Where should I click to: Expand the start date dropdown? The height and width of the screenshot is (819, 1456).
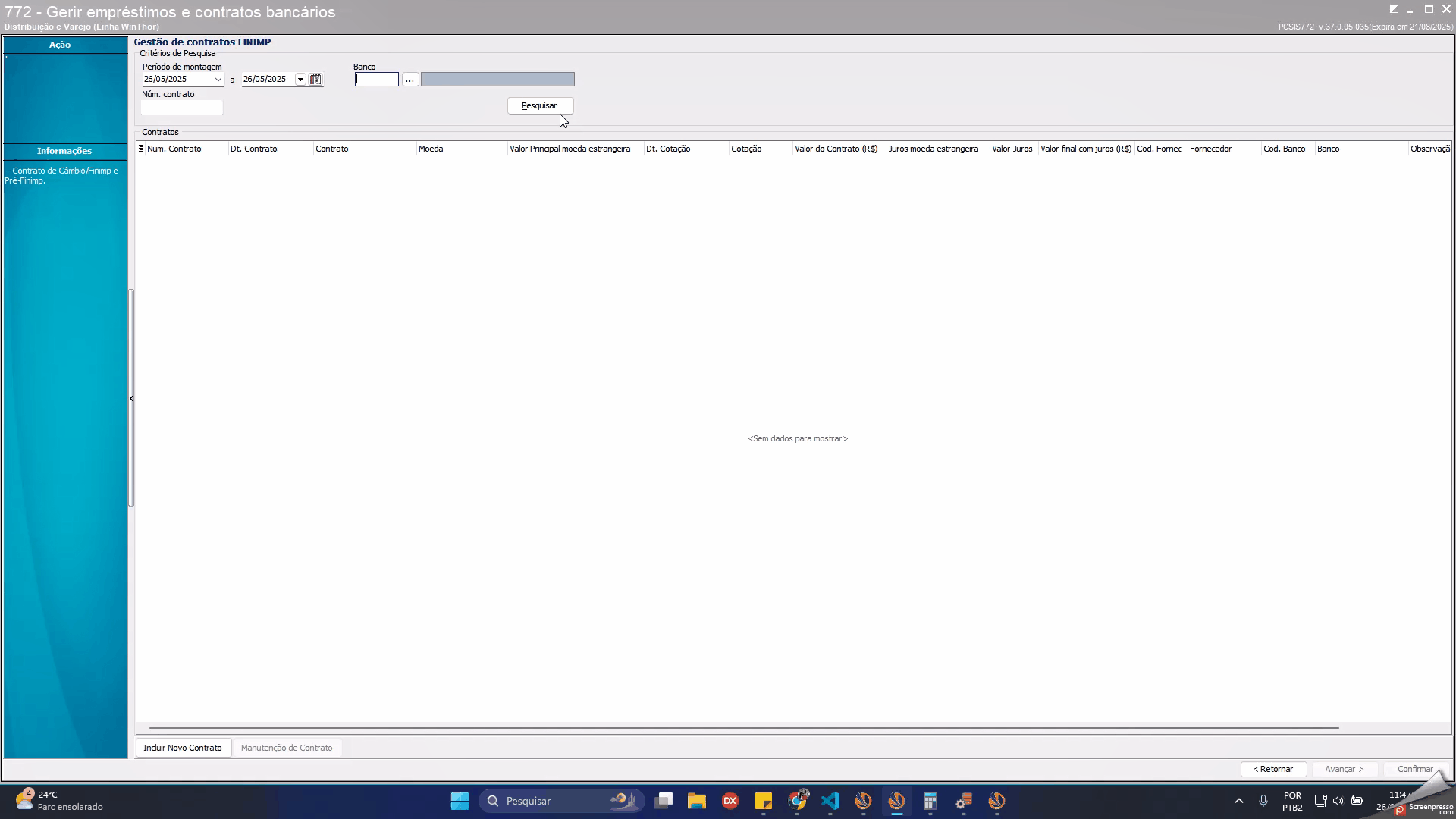pos(218,80)
